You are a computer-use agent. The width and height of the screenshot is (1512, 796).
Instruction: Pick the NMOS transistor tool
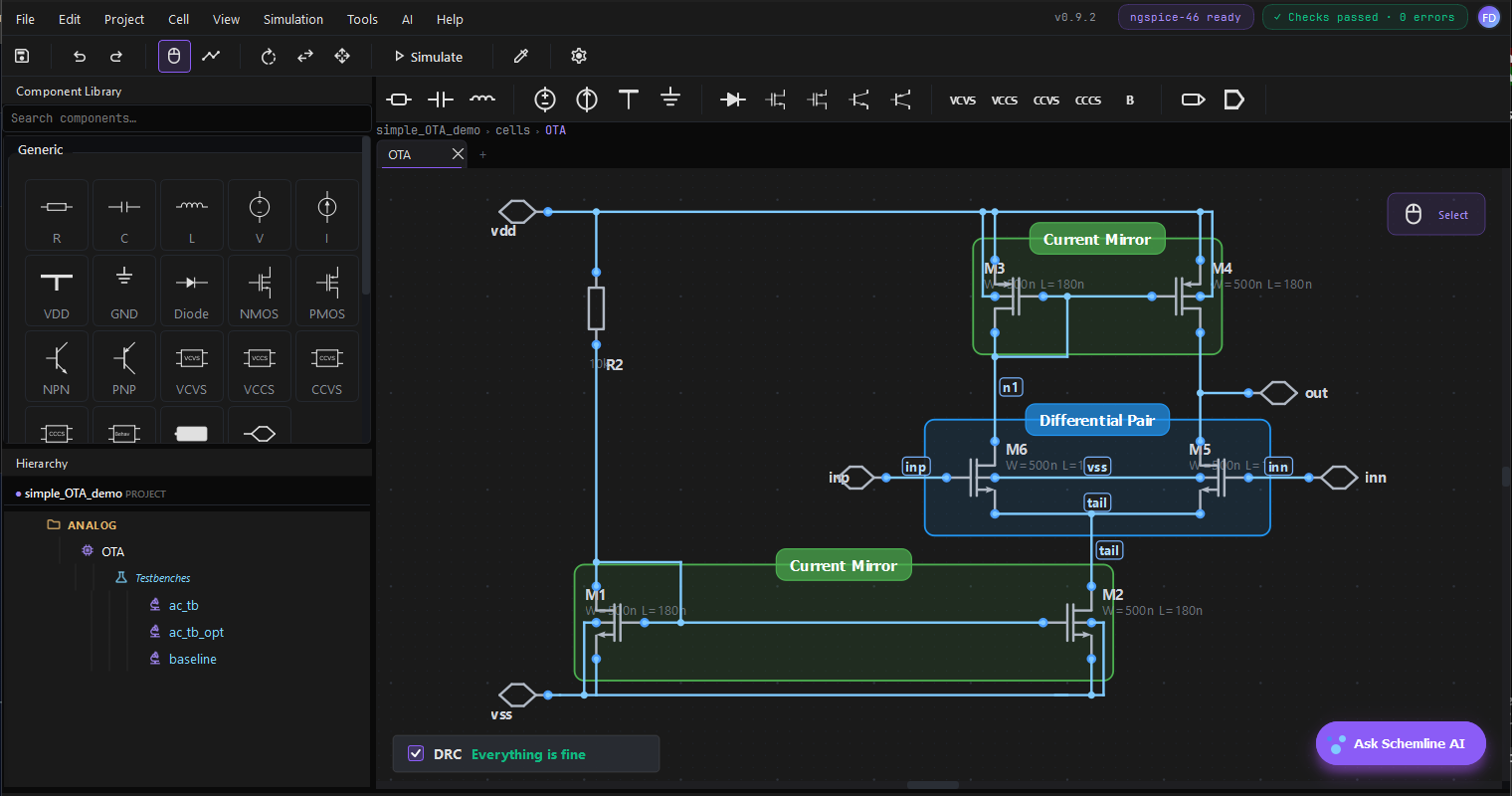pos(775,99)
